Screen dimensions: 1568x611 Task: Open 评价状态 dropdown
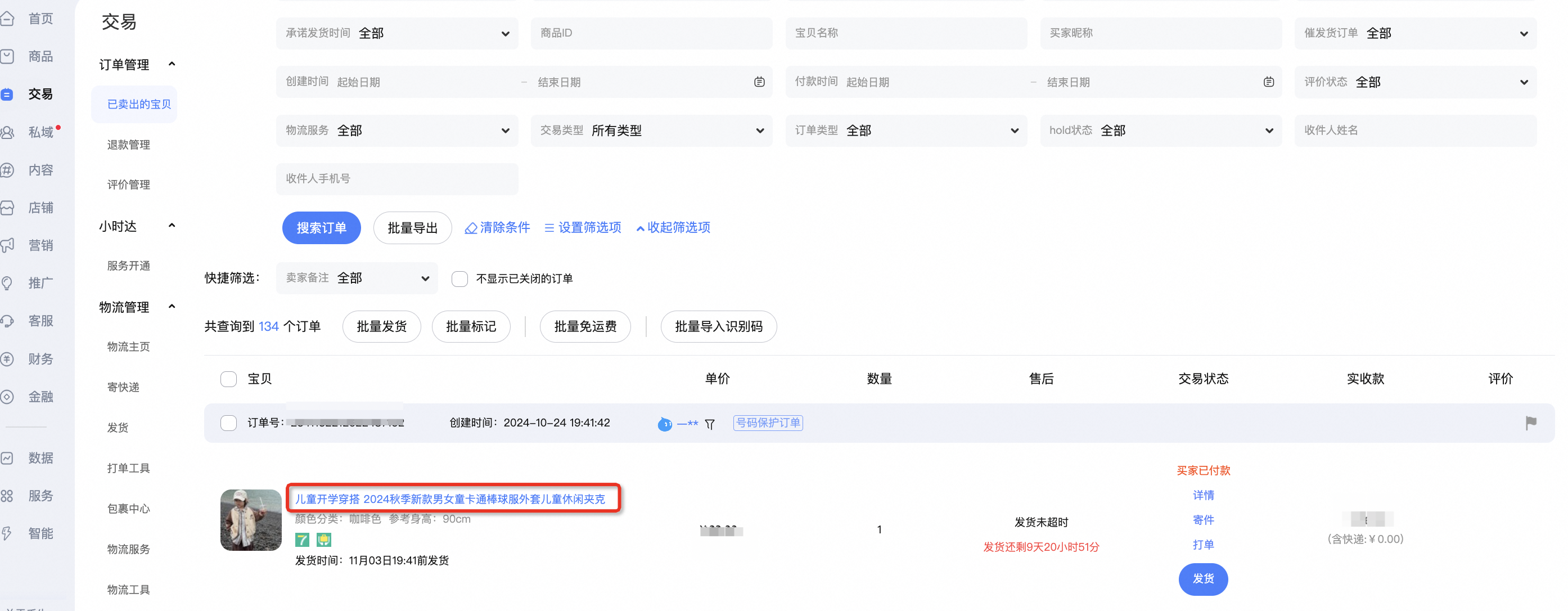(1414, 82)
